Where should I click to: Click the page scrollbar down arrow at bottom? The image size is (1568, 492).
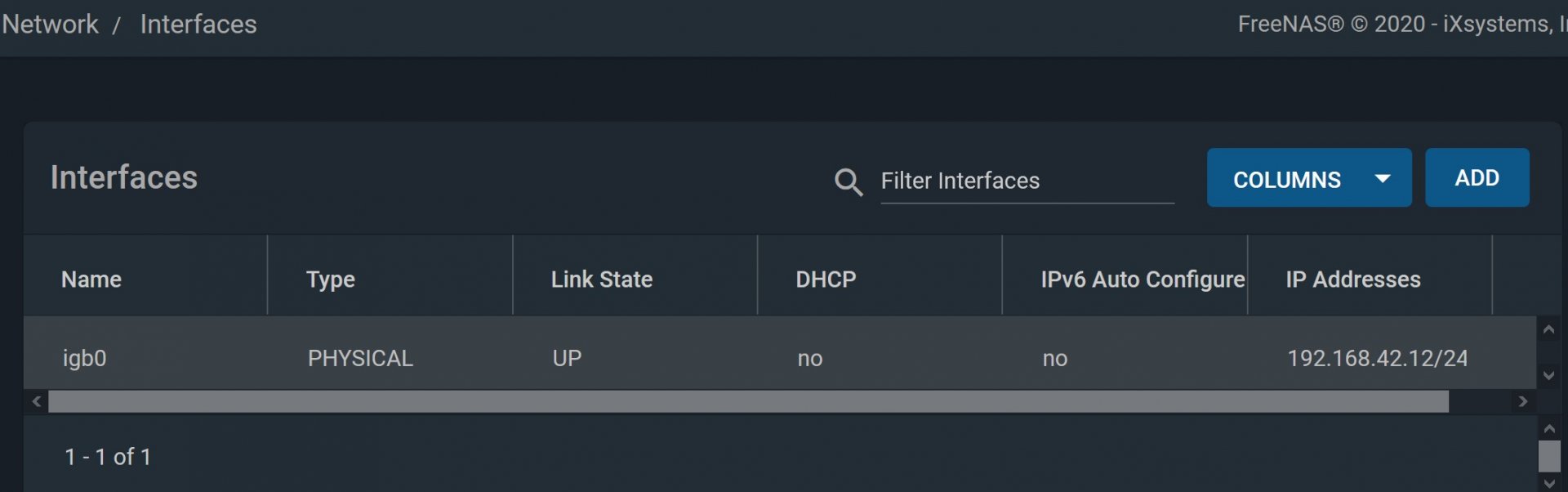point(1549,483)
